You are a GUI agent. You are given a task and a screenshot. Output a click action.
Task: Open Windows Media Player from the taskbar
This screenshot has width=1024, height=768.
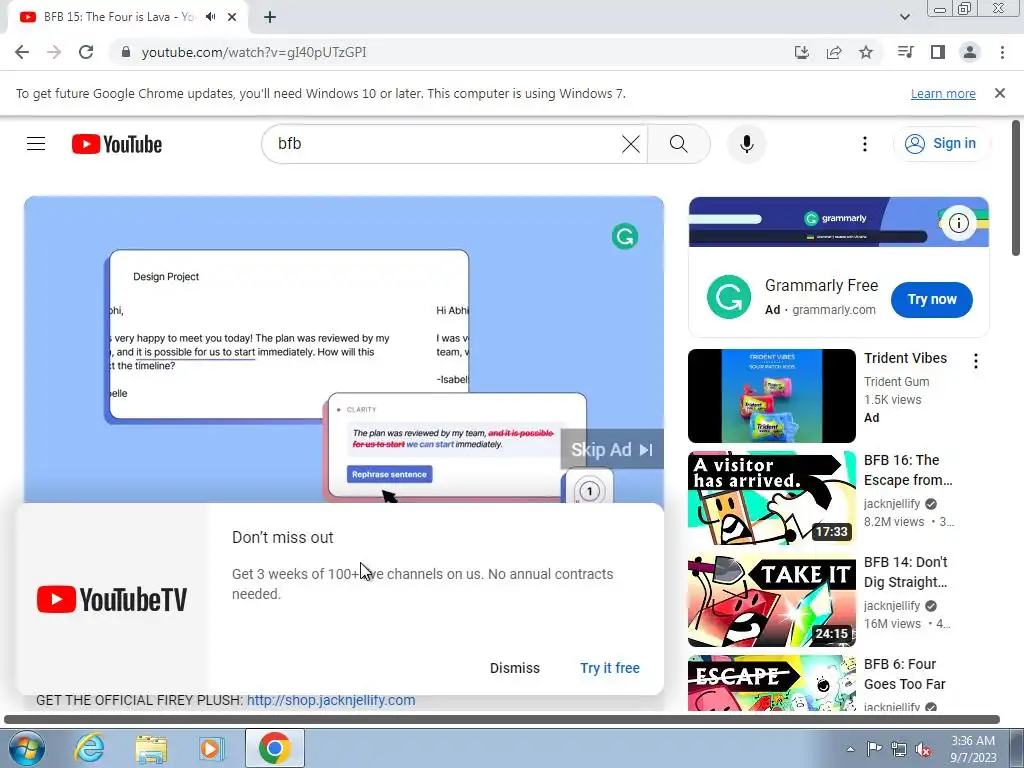tap(212, 748)
